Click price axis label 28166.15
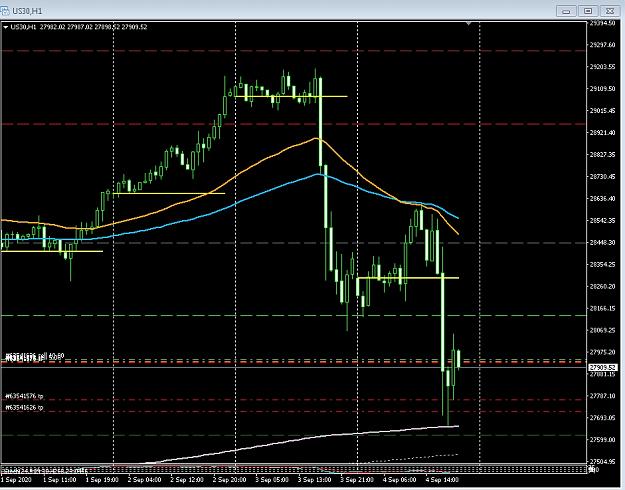The image size is (625, 490). pos(602,308)
